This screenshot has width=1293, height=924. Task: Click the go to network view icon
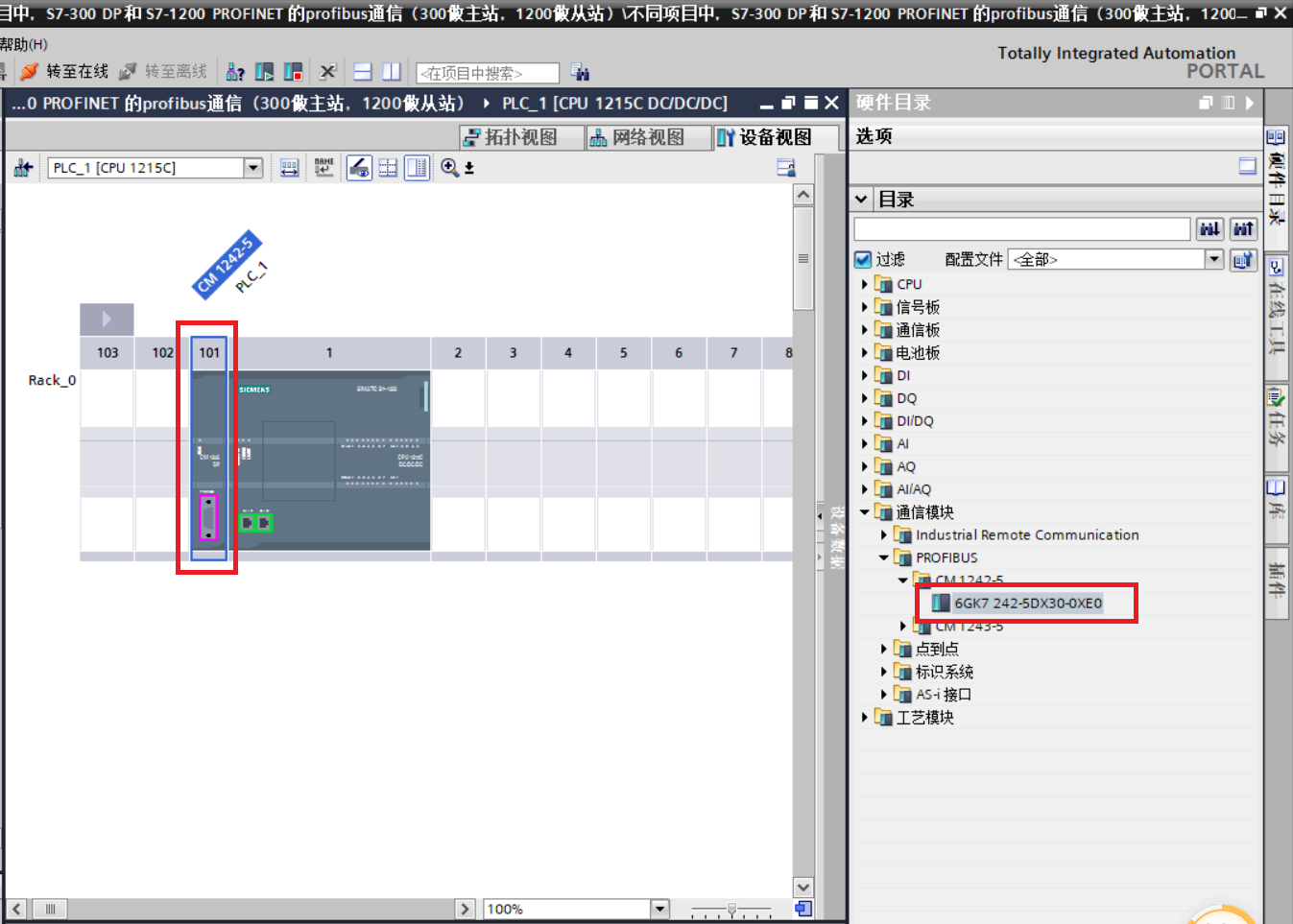(x=23, y=168)
